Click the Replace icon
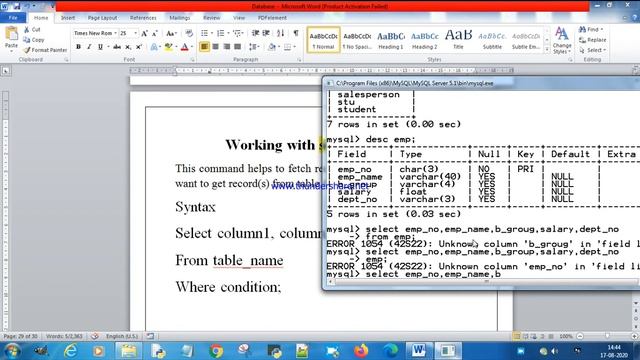Viewport: 640px width, 360px height. click(582, 40)
